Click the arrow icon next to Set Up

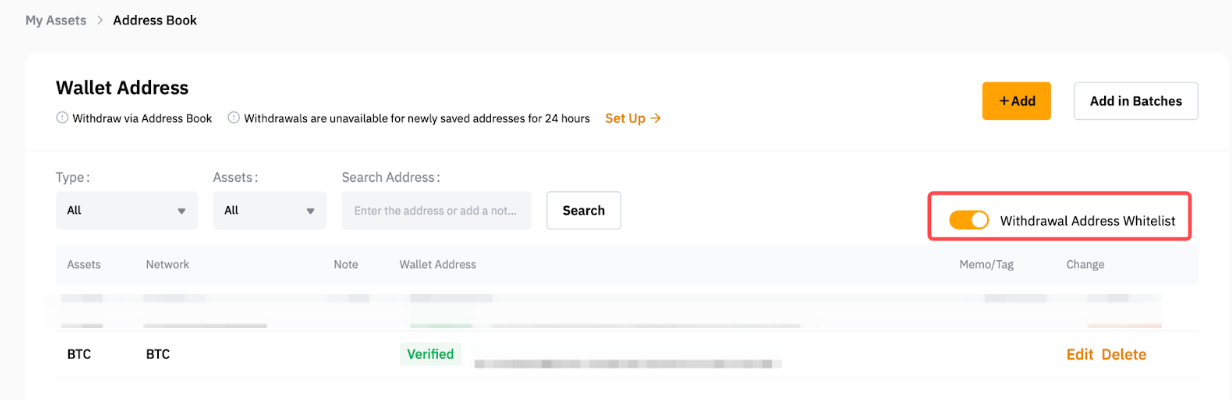[656, 118]
